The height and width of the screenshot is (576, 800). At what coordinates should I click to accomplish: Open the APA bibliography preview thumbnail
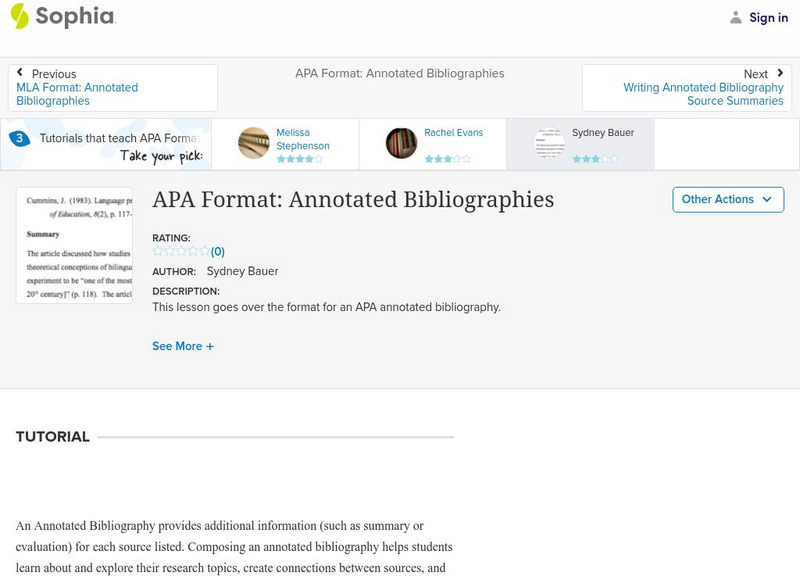coord(74,245)
